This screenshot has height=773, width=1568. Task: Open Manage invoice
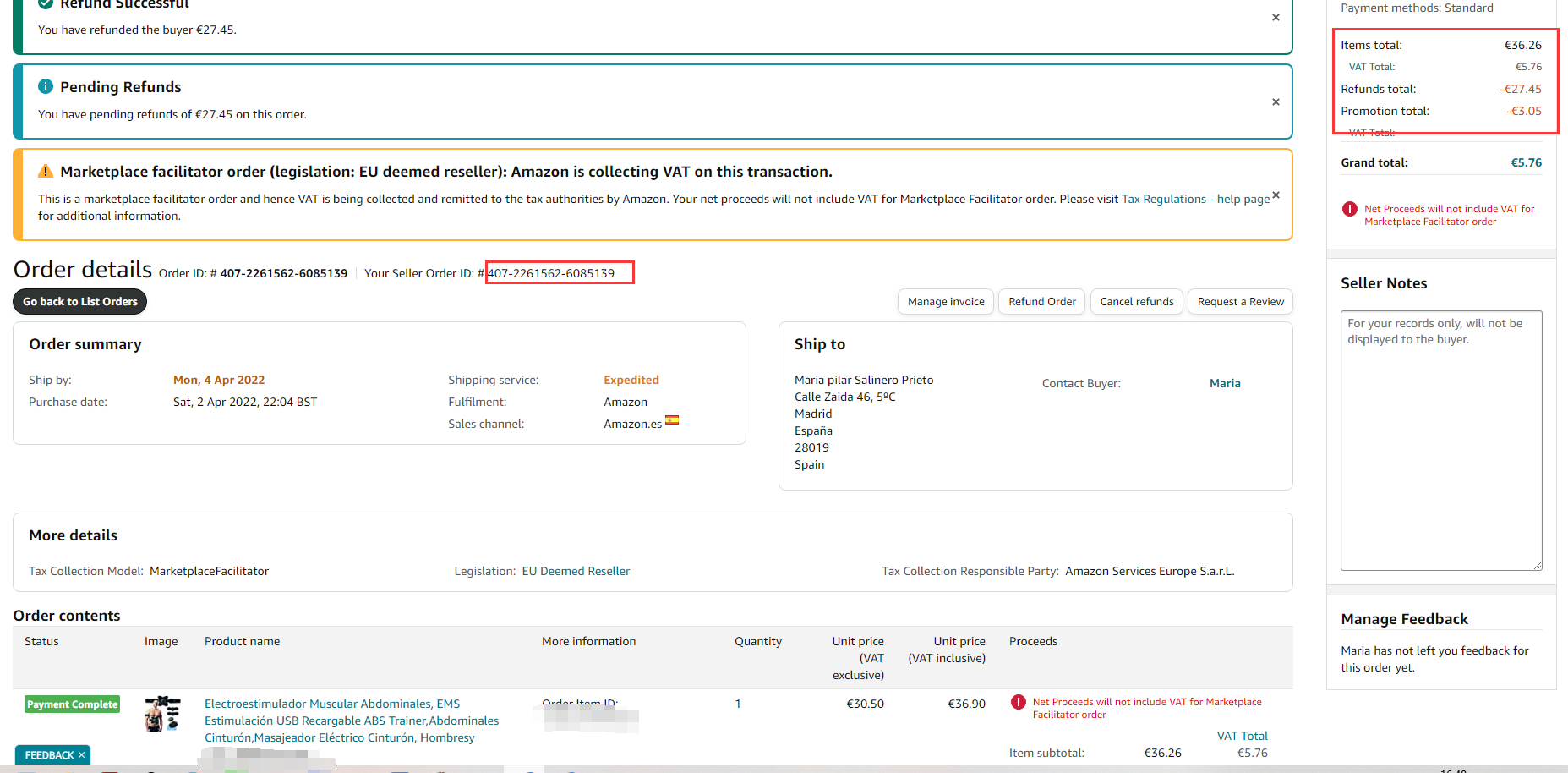click(945, 302)
